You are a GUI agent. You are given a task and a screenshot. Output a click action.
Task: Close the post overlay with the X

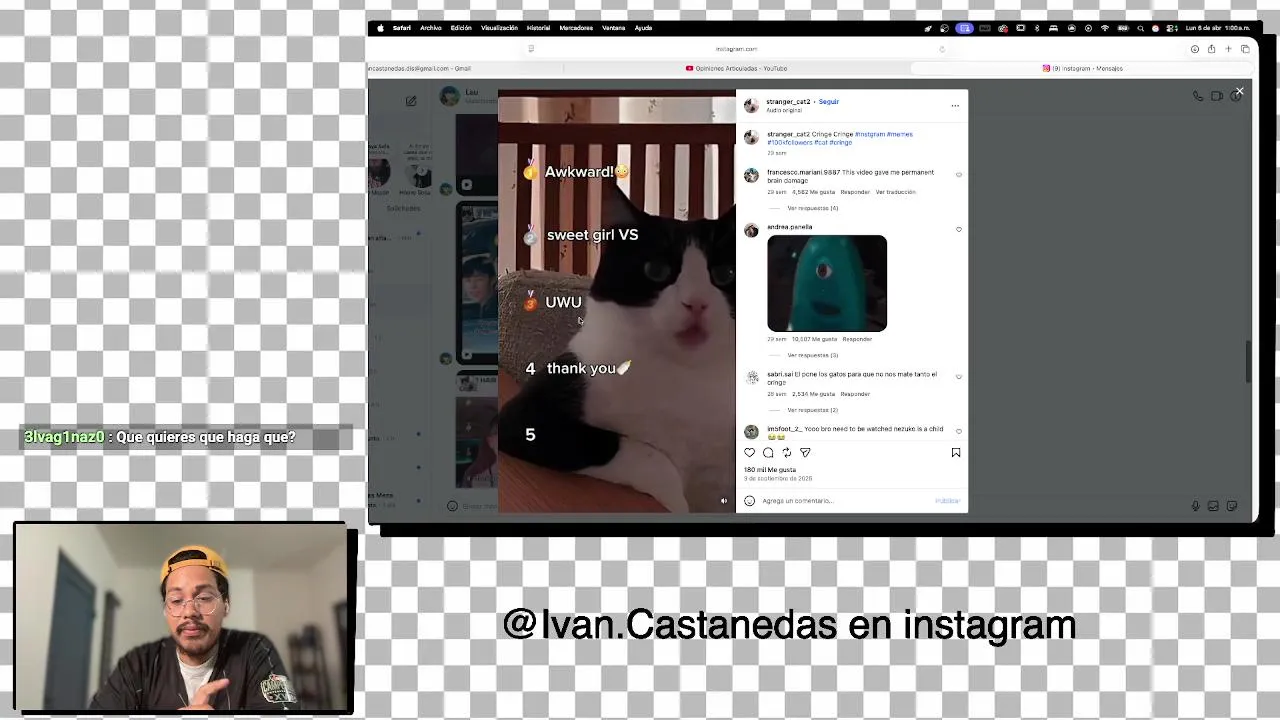click(x=1239, y=91)
